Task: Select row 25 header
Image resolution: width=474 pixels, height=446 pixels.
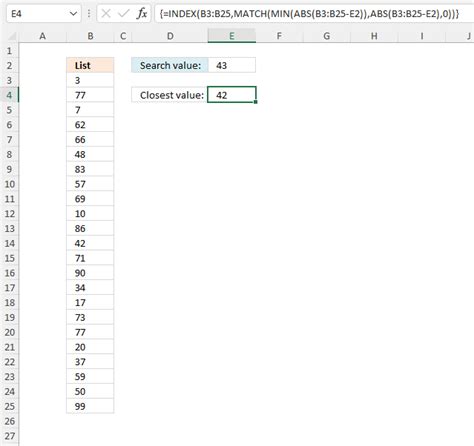Action: point(10,406)
